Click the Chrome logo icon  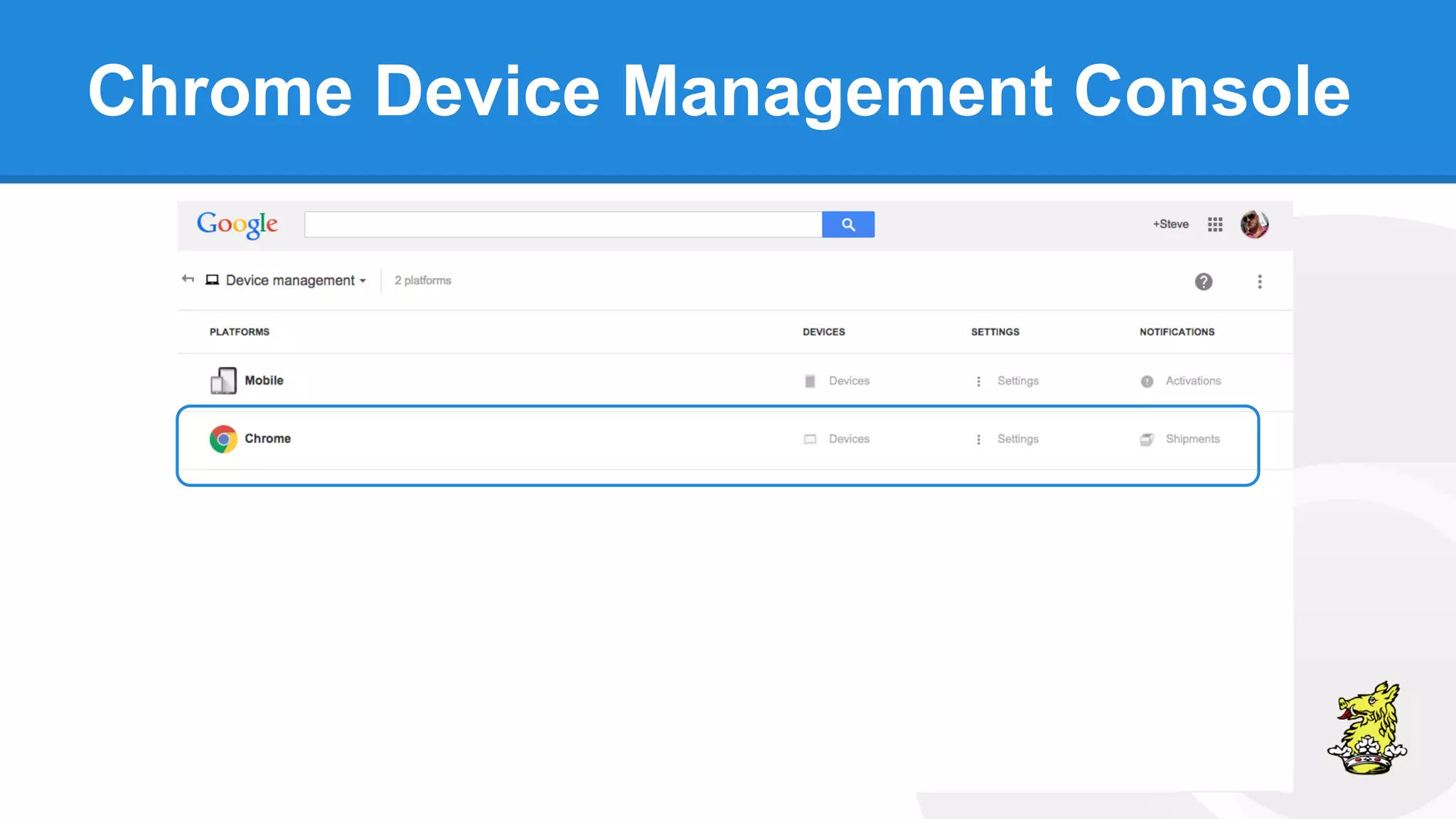coord(223,439)
